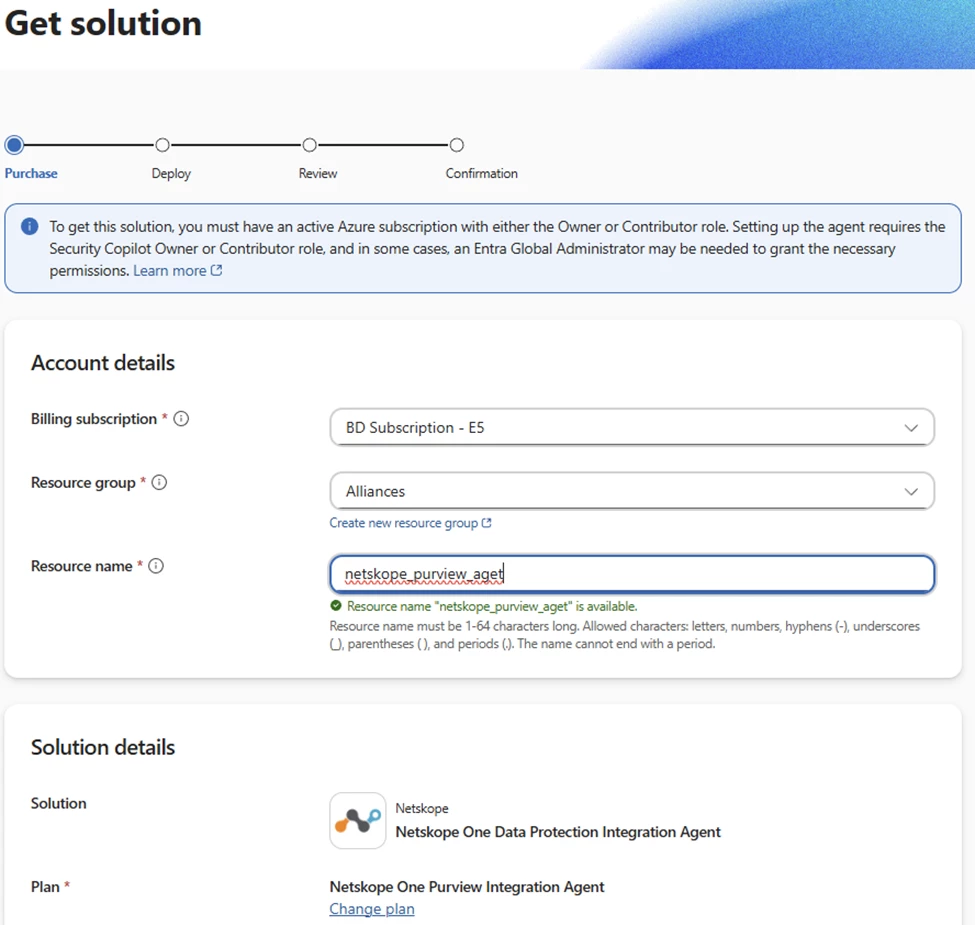Click the Change plan link
Viewport: 975px width, 925px height.
coord(372,909)
